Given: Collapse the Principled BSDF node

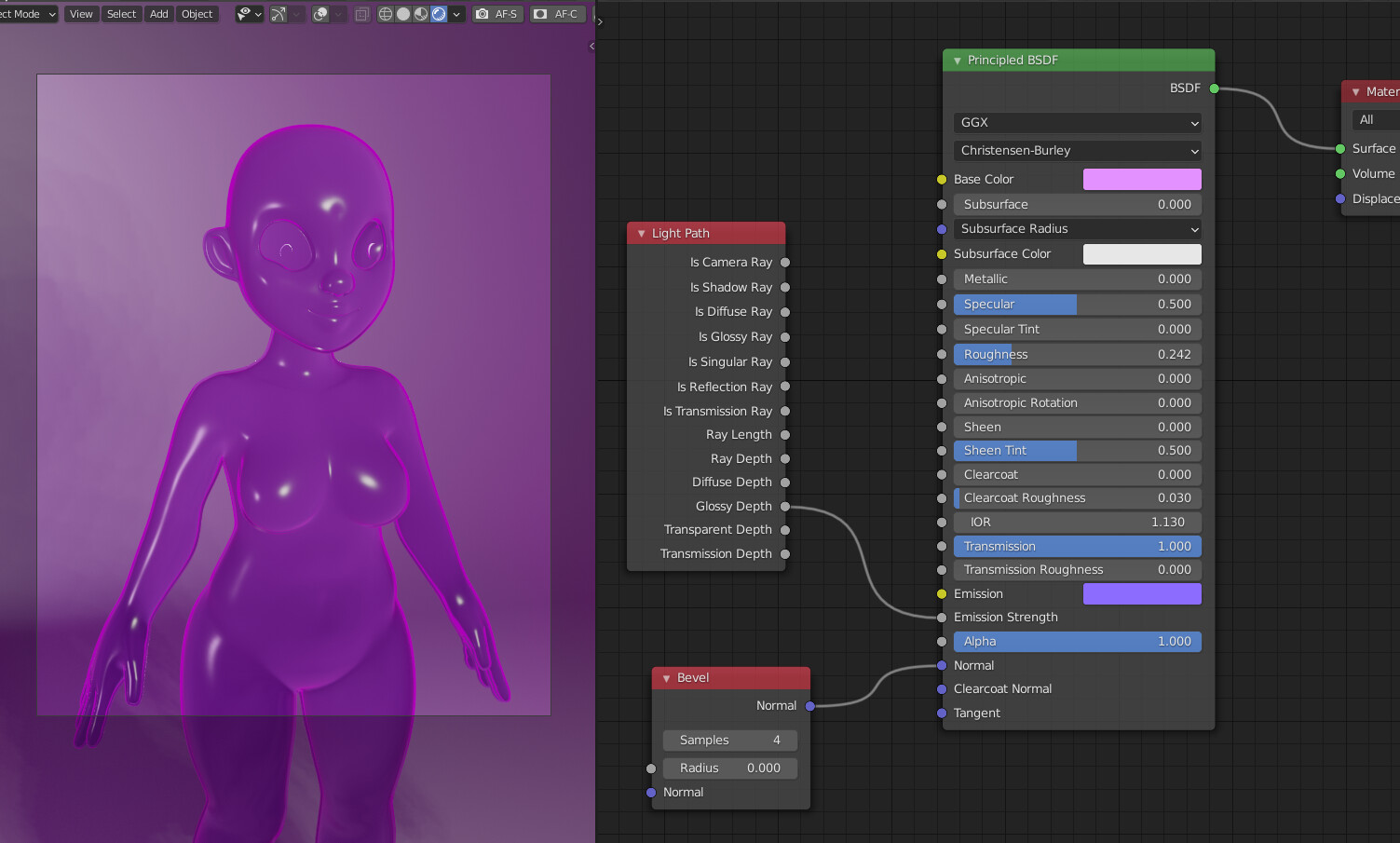Looking at the screenshot, I should [957, 61].
